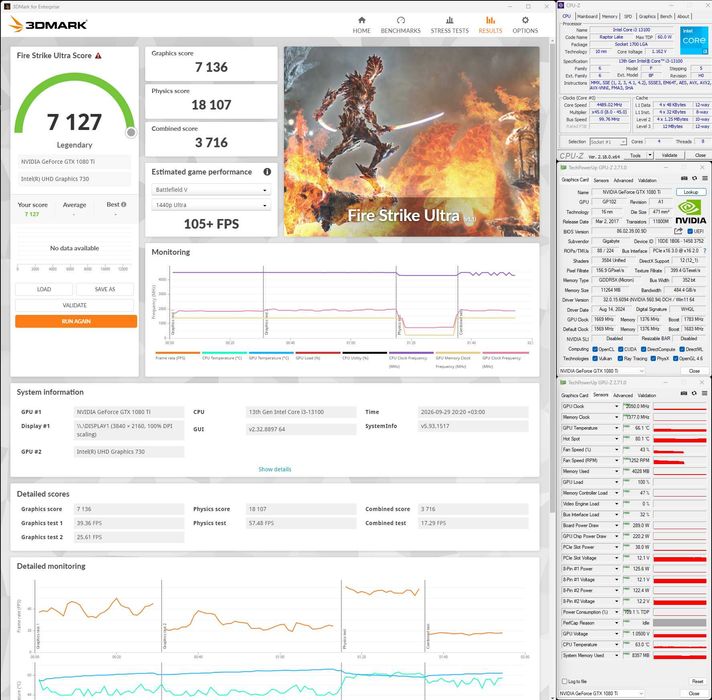712x700 pixels.
Task: Switch to the Memory tab in CPU-Z
Action: coord(609,16)
